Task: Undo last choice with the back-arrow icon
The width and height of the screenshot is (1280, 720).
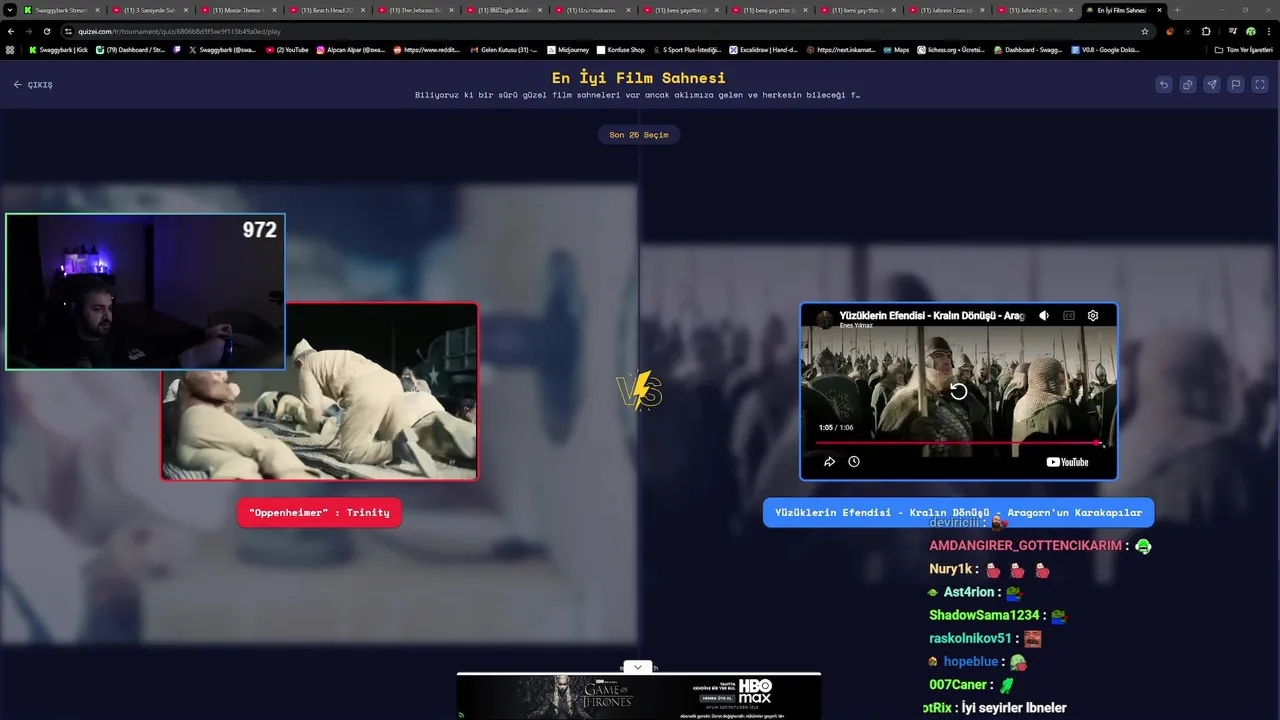Action: point(1163,85)
